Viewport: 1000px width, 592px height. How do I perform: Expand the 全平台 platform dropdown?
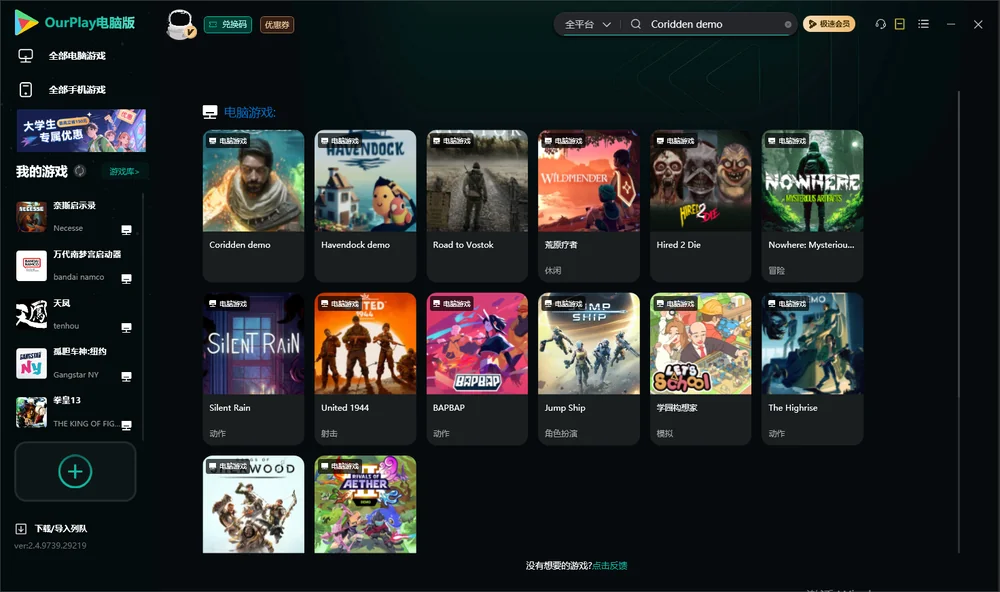[x=587, y=24]
